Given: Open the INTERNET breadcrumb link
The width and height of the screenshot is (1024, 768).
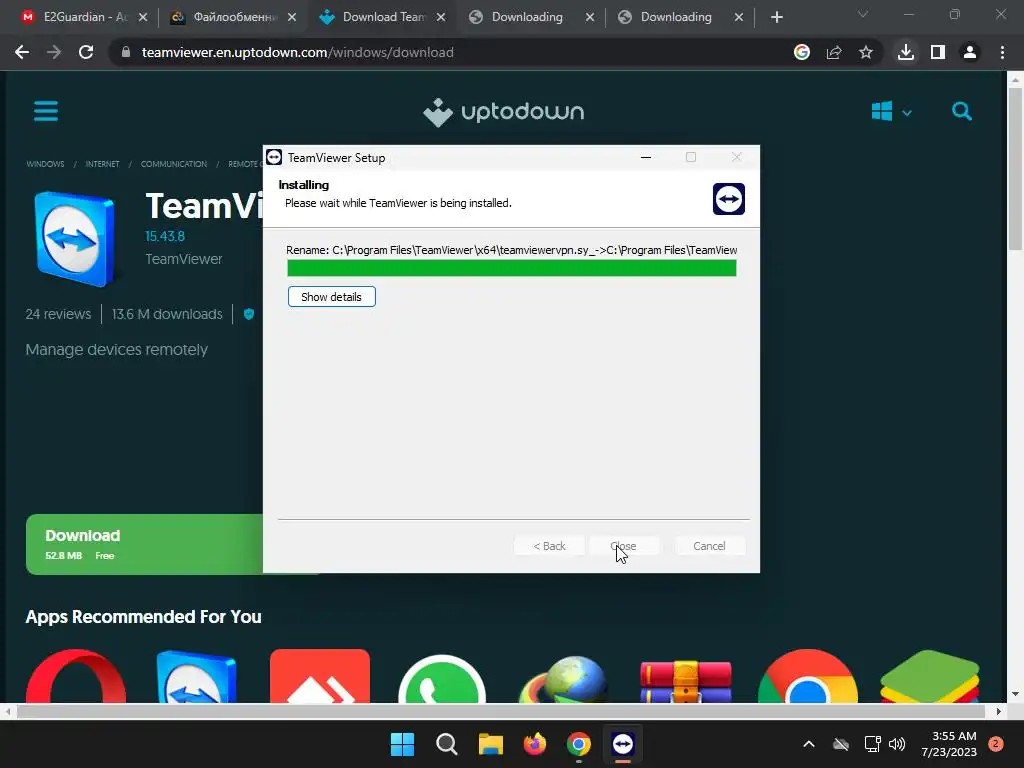Looking at the screenshot, I should tap(103, 164).
